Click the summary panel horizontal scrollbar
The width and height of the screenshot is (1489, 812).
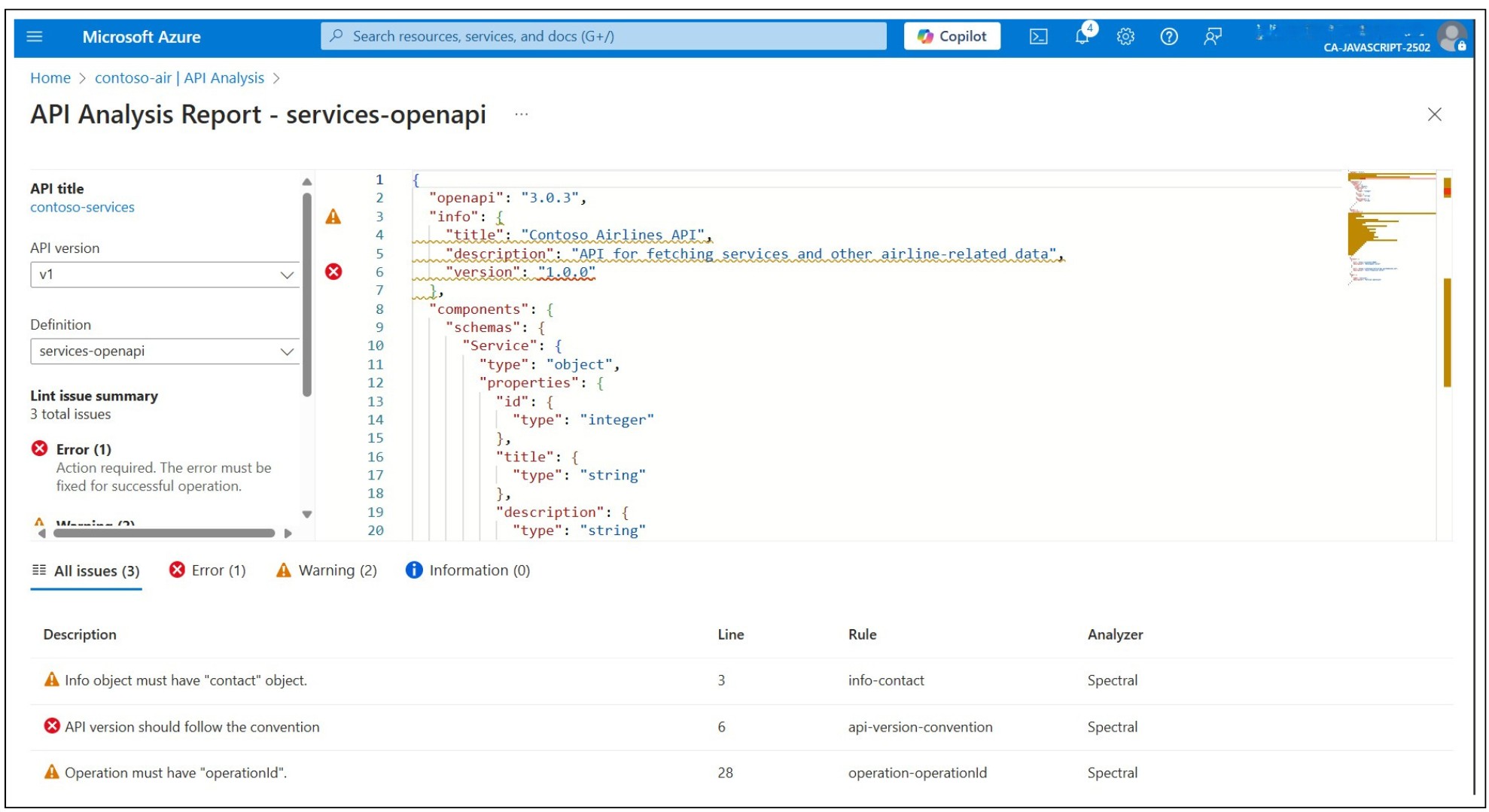click(164, 533)
